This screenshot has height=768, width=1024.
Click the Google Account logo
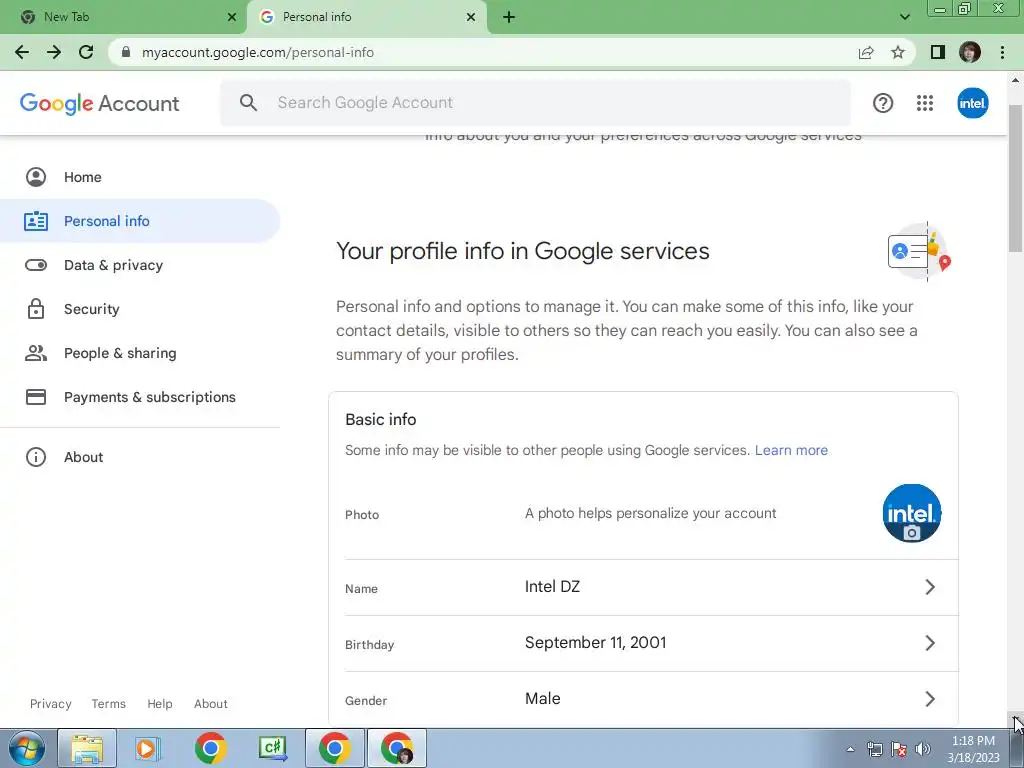99,103
